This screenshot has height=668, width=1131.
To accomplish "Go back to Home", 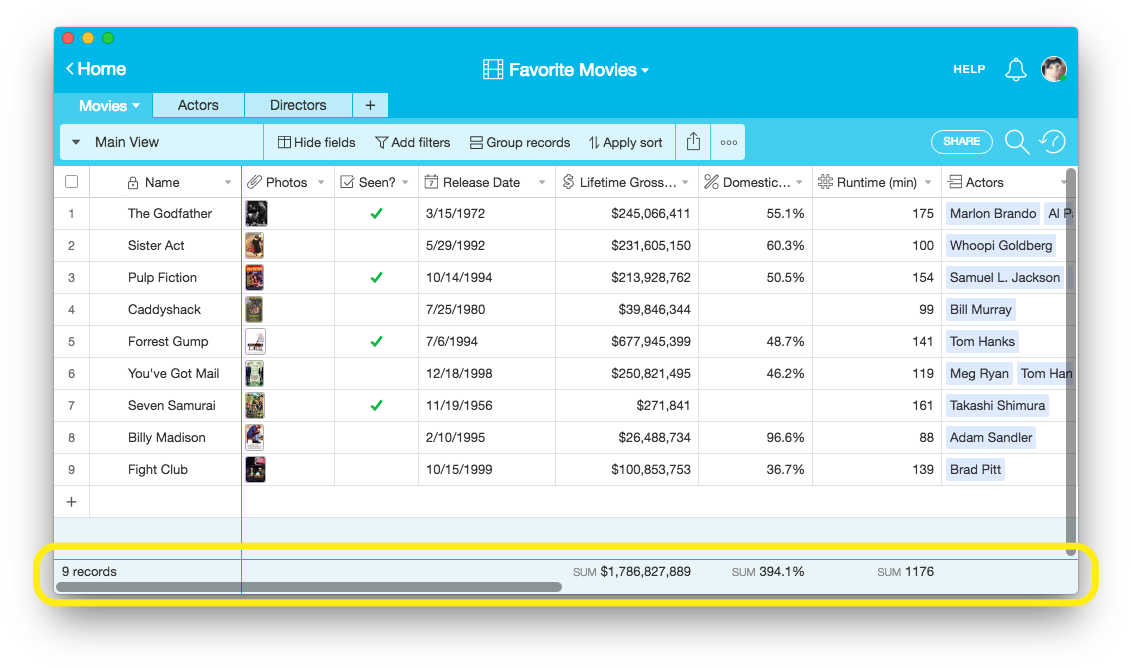I will pyautogui.click(x=96, y=69).
